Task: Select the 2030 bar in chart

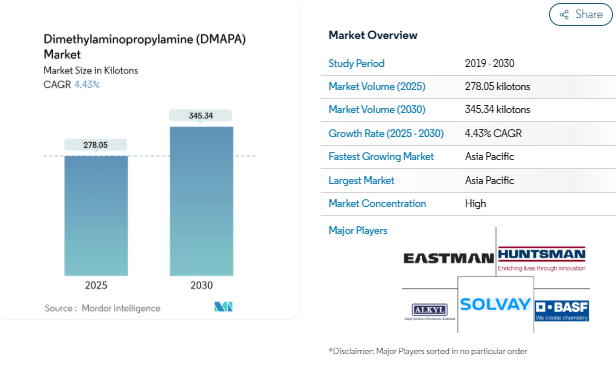Action: pyautogui.click(x=202, y=201)
